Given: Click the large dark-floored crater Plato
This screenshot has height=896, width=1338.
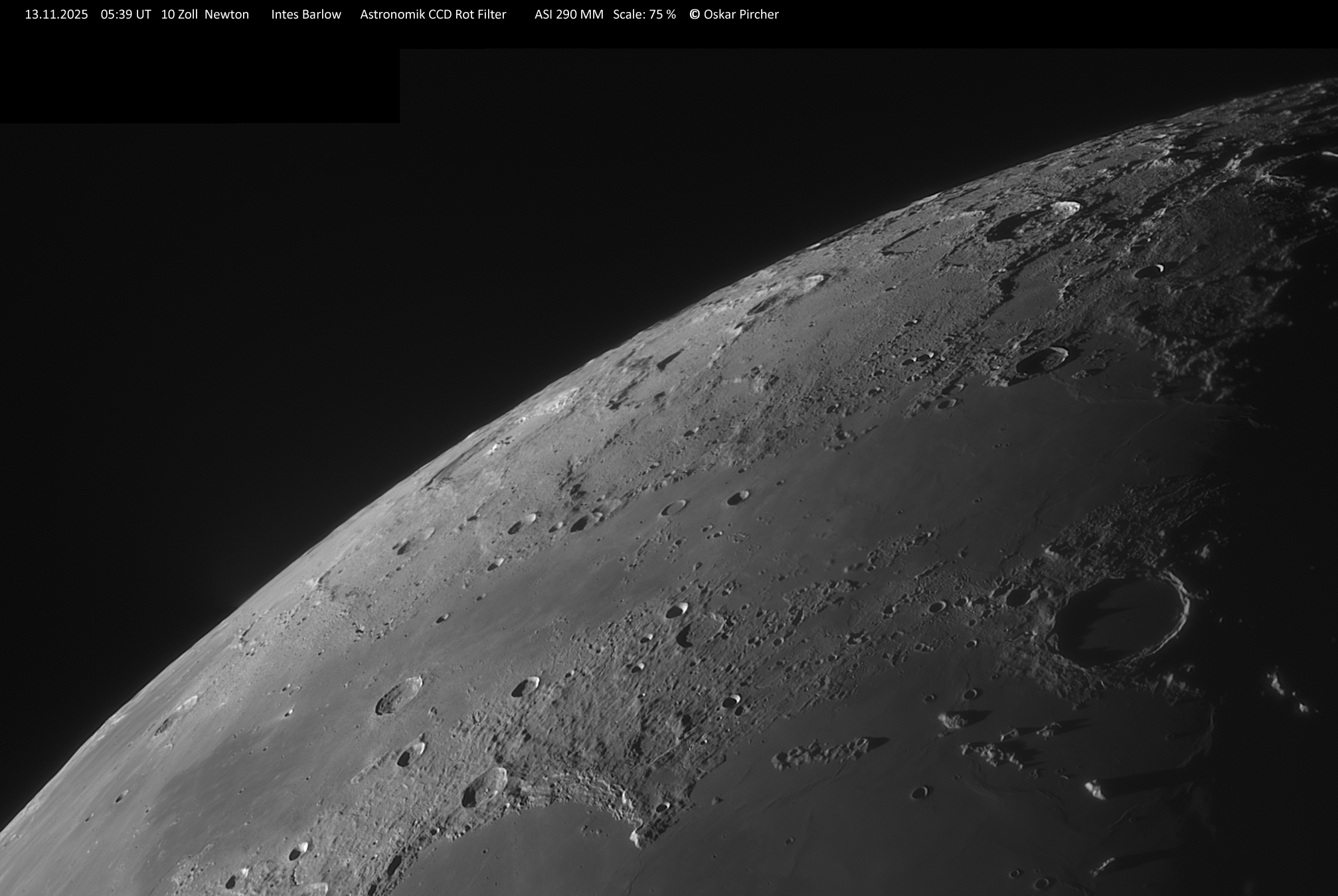Looking at the screenshot, I should point(1119,621).
